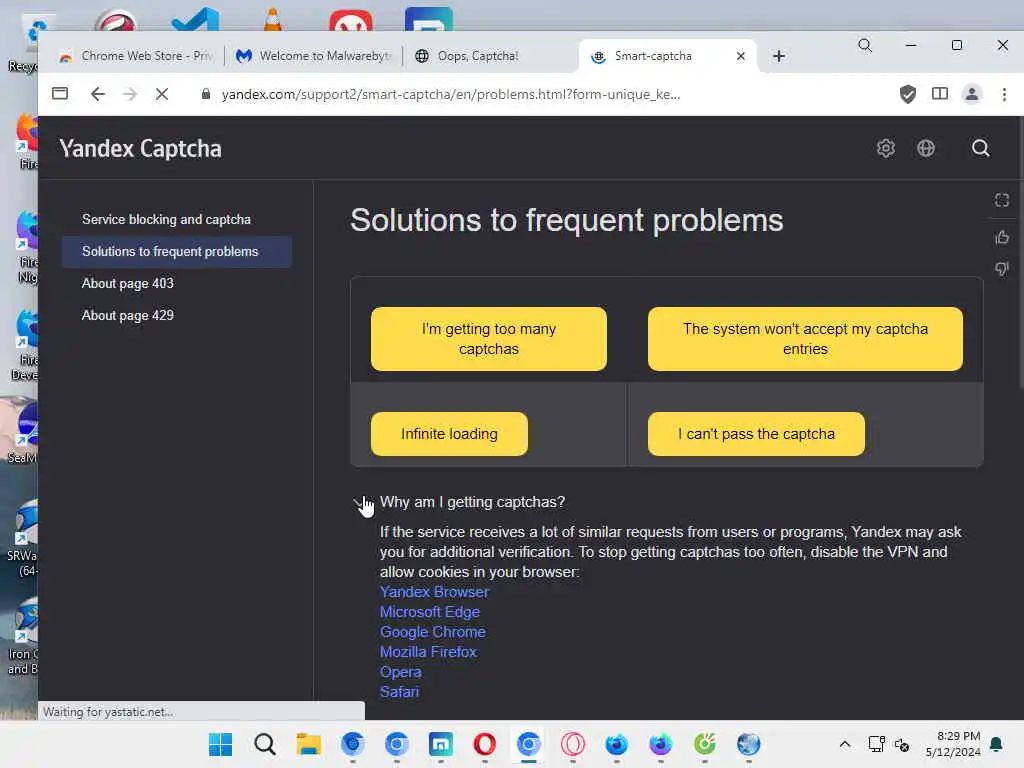1024x768 pixels.
Task: Follow the Mozilla Firefox link
Action: point(428,652)
